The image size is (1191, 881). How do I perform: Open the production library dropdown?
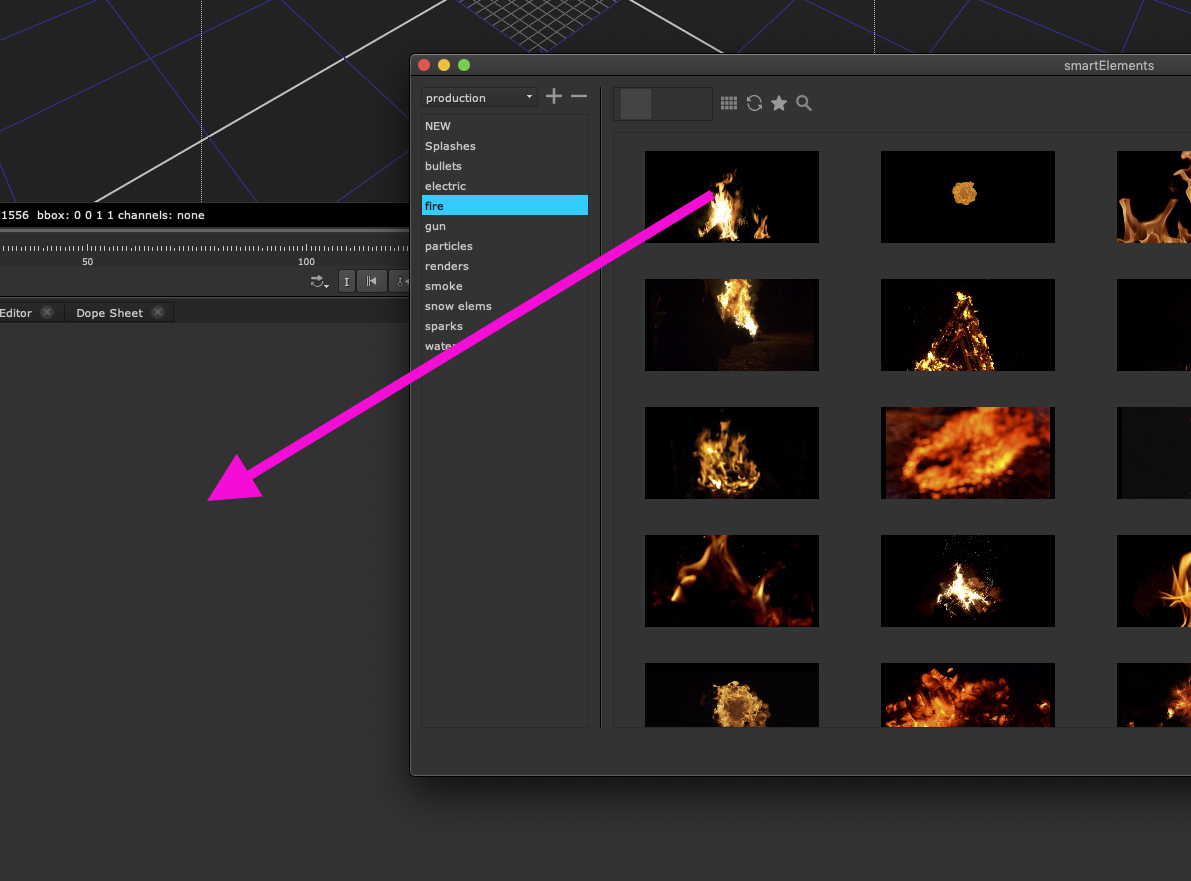479,97
